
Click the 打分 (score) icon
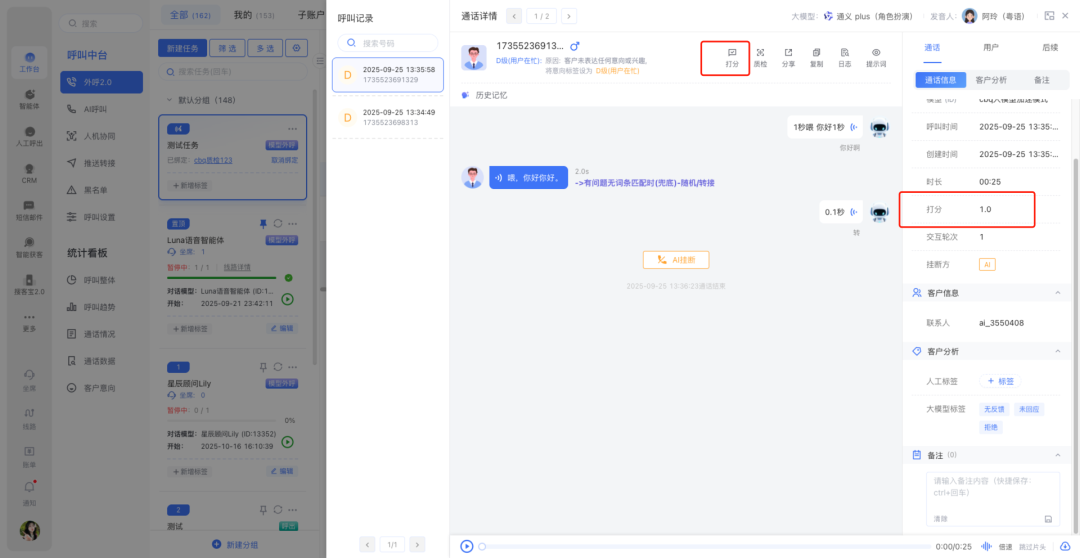pos(732,57)
